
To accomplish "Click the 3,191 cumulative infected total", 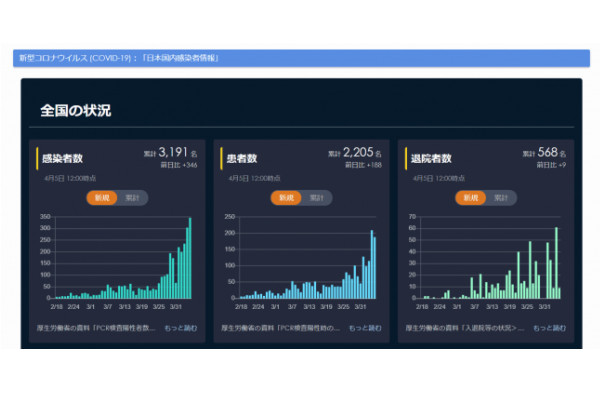I will pyautogui.click(x=173, y=153).
